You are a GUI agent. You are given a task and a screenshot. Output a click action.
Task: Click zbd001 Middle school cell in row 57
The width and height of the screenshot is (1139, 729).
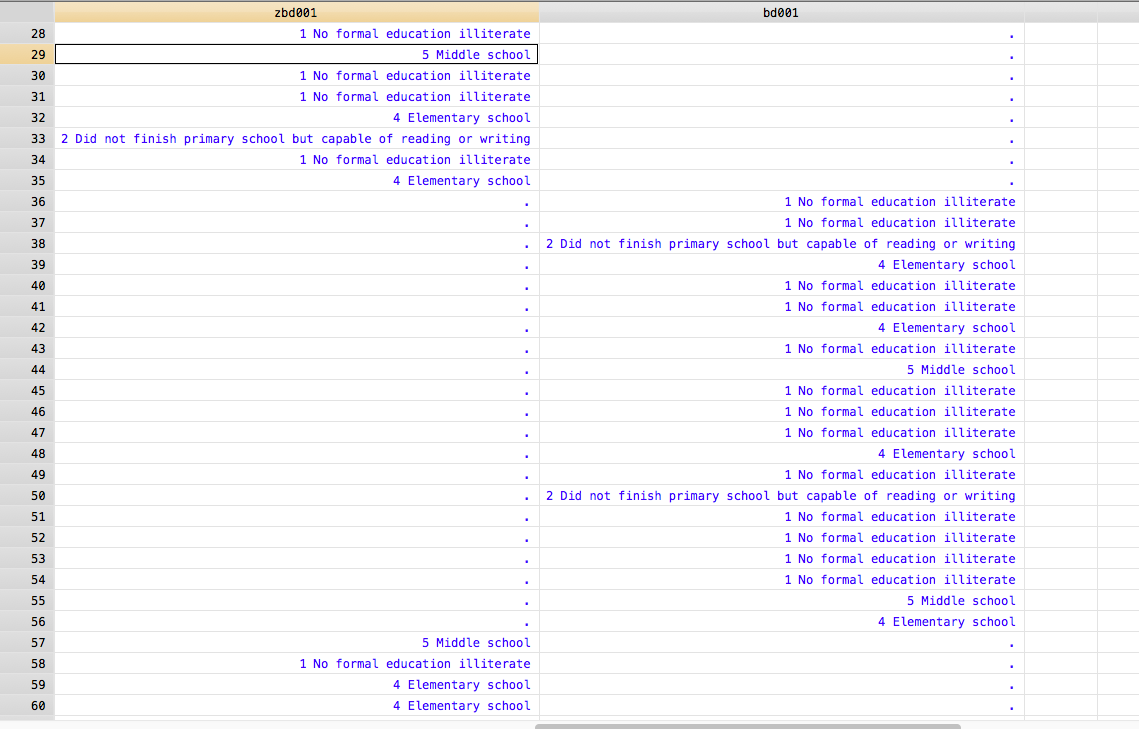pyautogui.click(x=296, y=643)
